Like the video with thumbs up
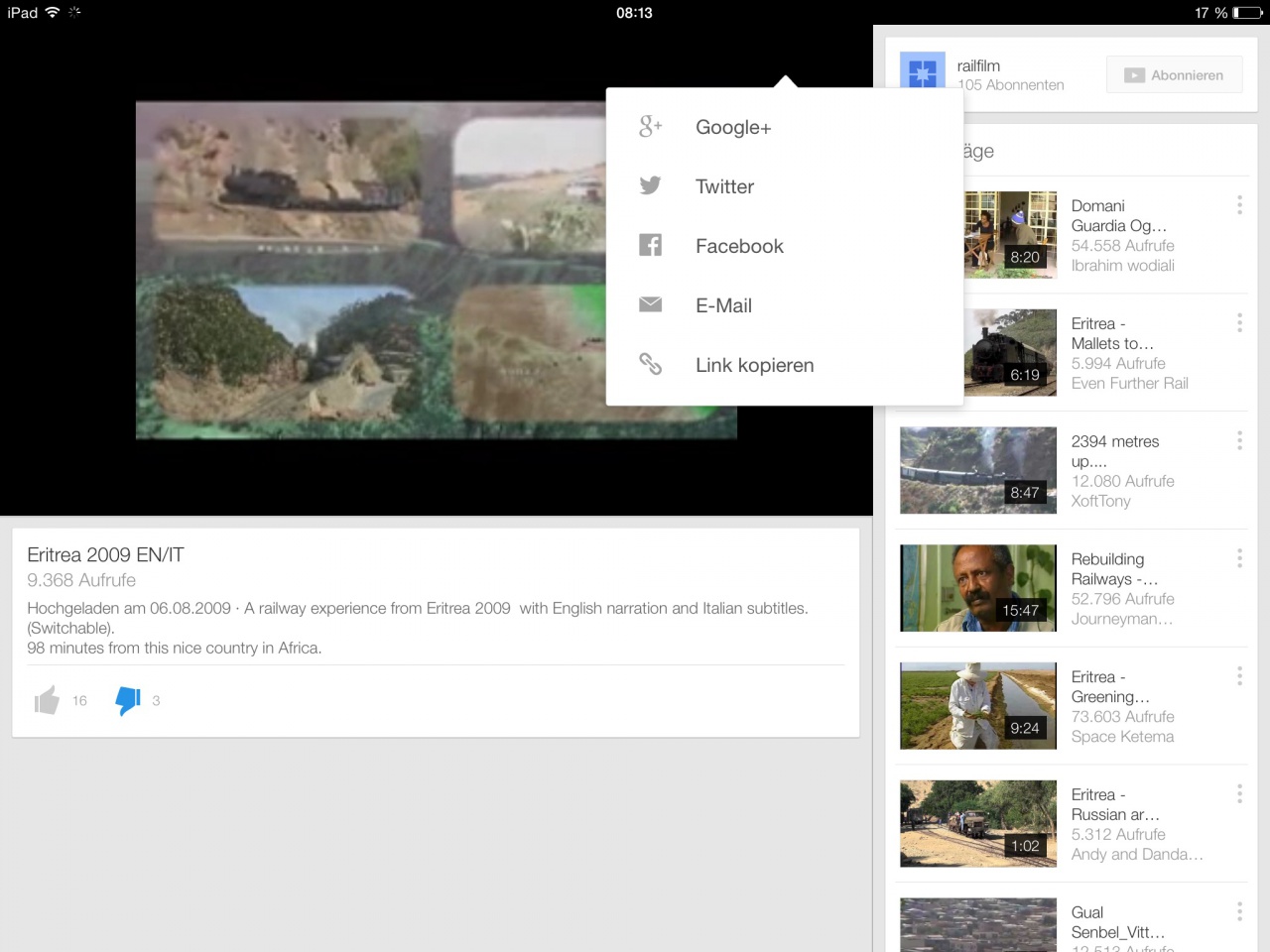Image resolution: width=1270 pixels, height=952 pixels. pyautogui.click(x=47, y=700)
